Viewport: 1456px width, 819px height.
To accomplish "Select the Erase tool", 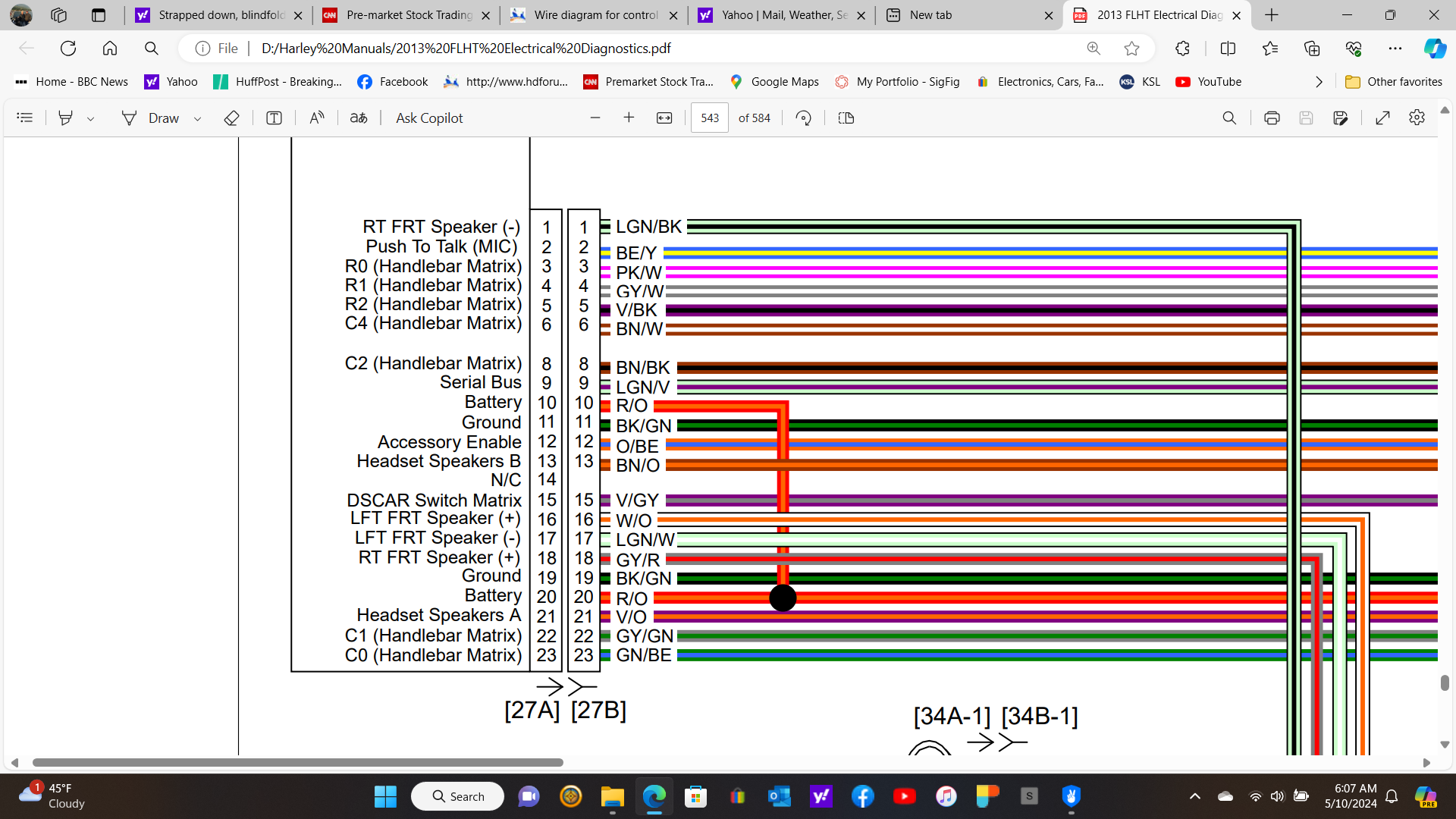I will click(232, 118).
